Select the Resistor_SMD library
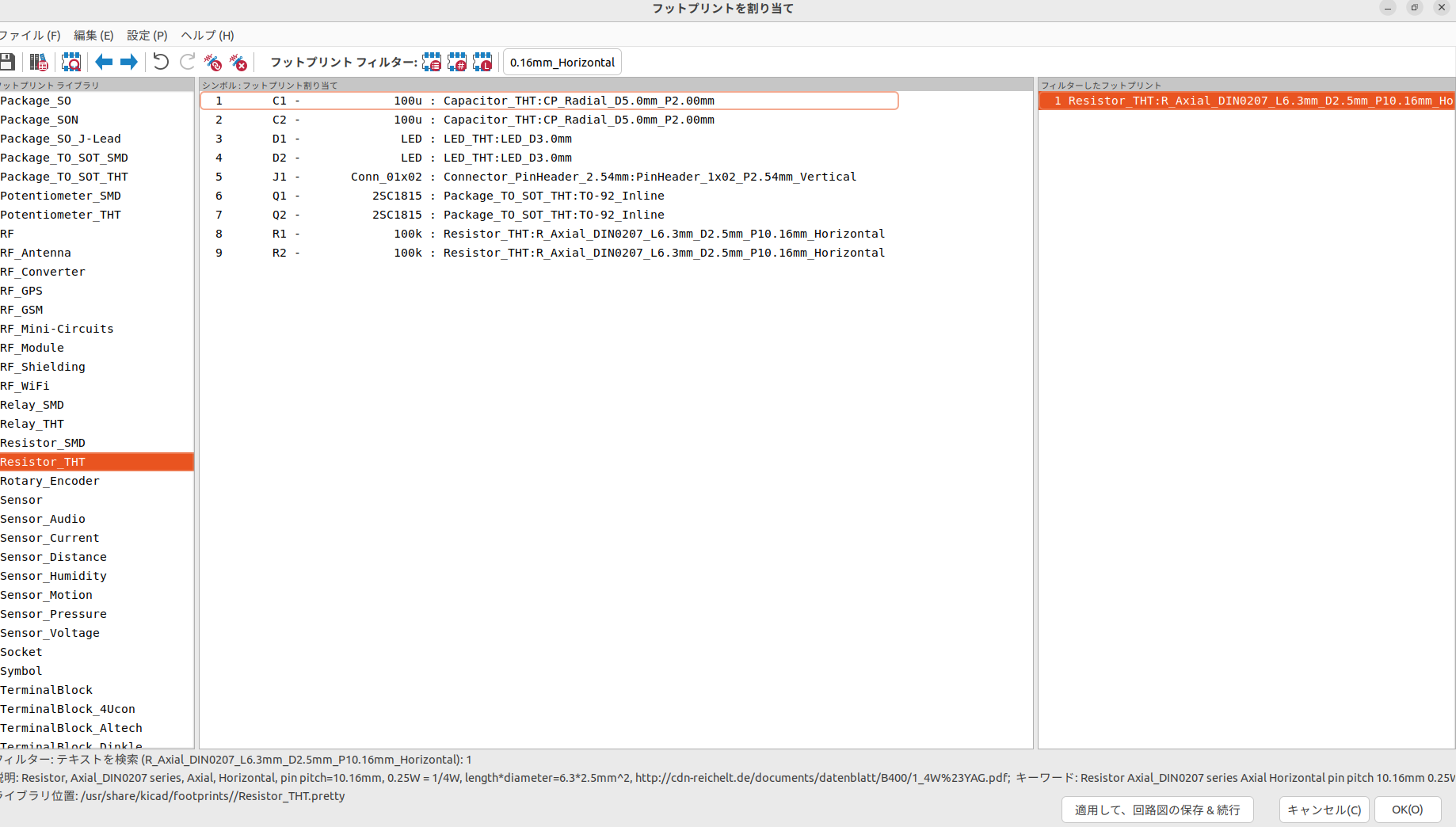Image resolution: width=1456 pixels, height=827 pixels. [43, 443]
